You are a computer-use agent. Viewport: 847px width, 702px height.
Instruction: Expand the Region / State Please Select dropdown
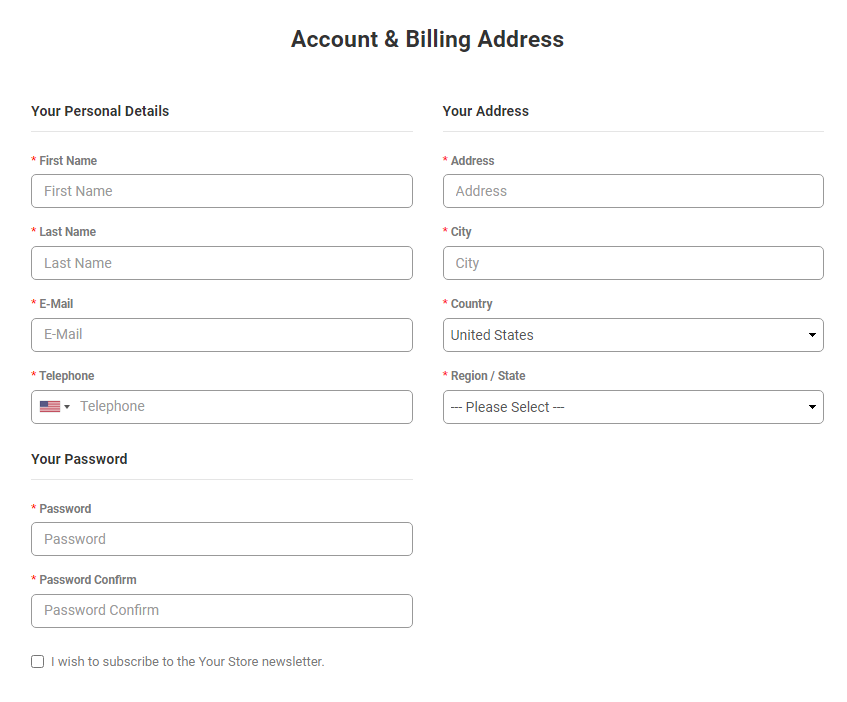(632, 407)
